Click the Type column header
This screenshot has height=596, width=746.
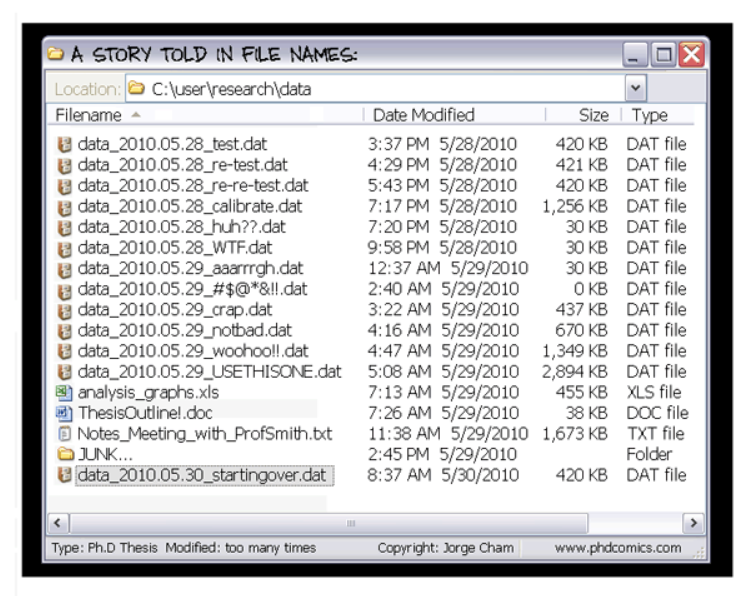tap(649, 115)
